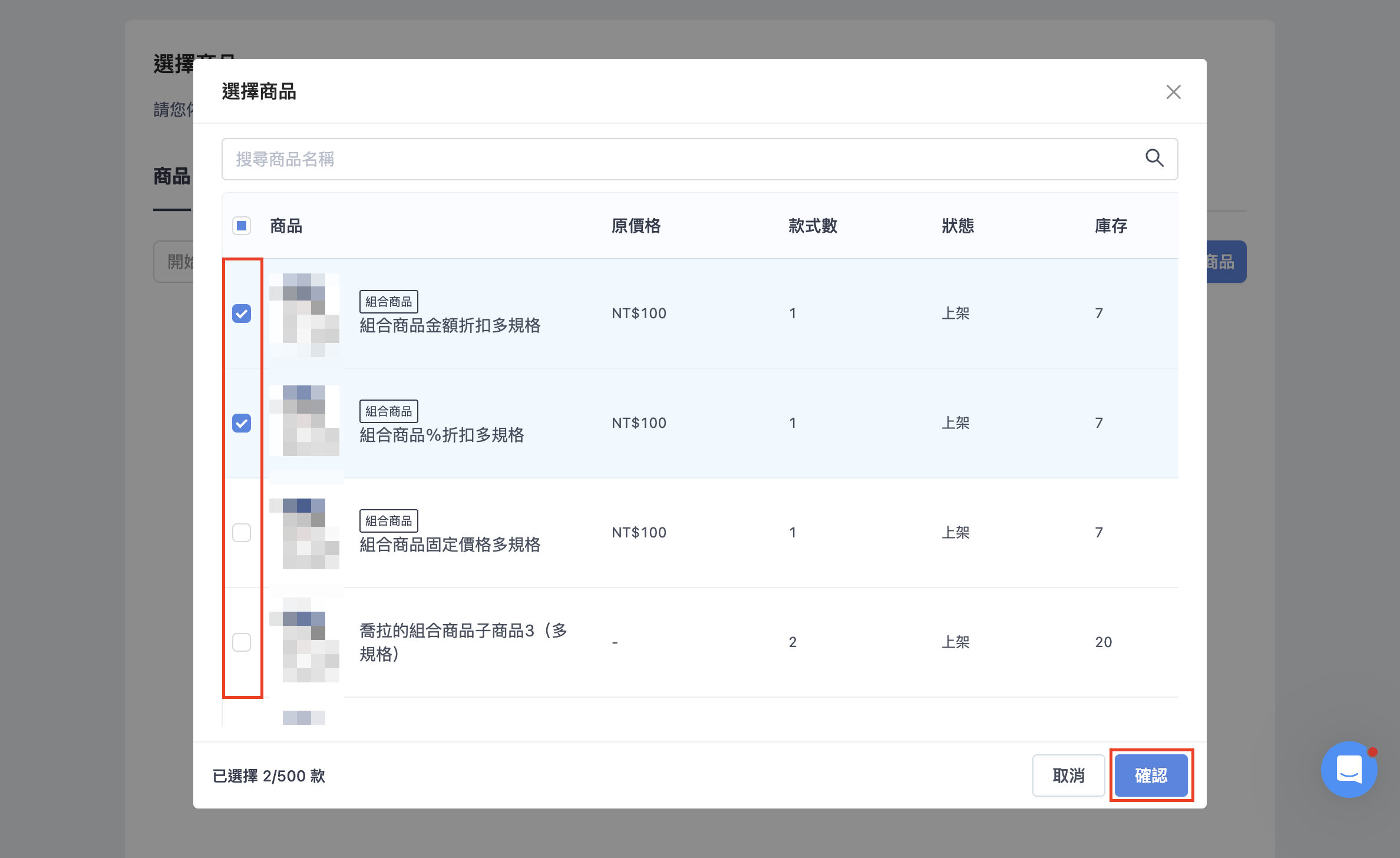The height and width of the screenshot is (858, 1400).
Task: Click product name 組合商品%折扣多規格
Action: 442,435
